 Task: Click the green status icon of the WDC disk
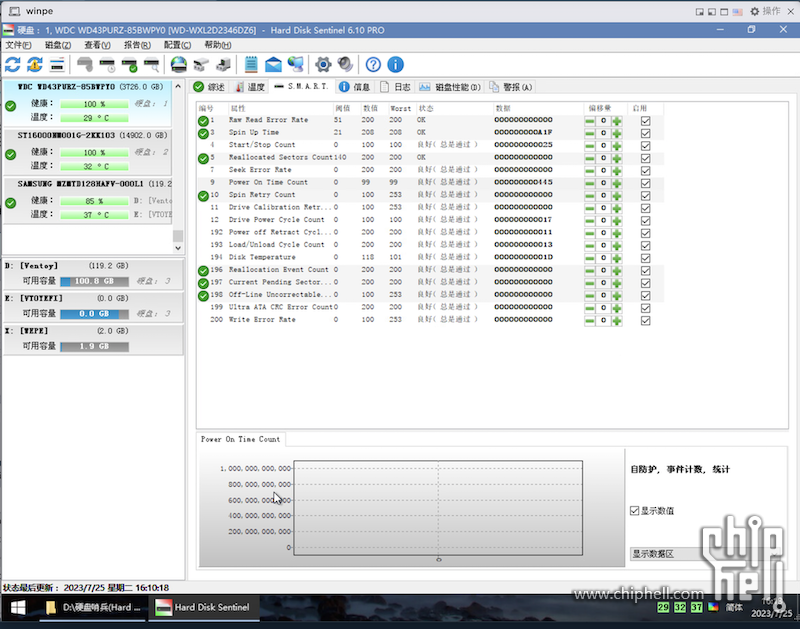(10, 106)
